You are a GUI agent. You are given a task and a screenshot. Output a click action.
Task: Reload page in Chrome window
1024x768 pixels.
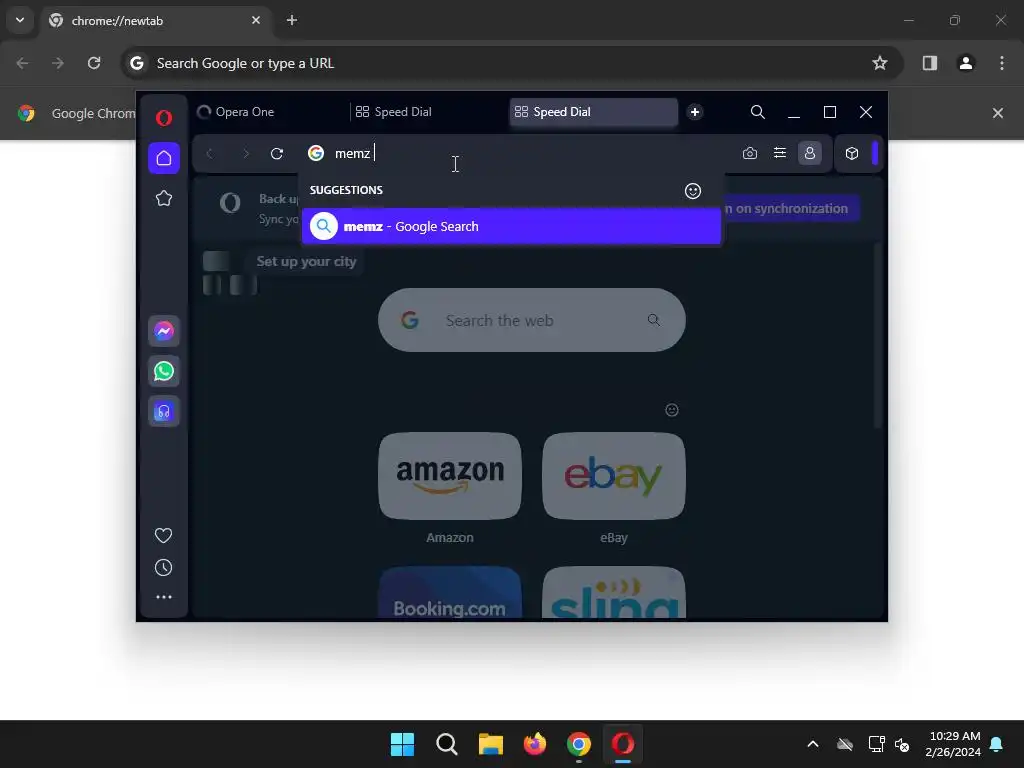(x=94, y=63)
